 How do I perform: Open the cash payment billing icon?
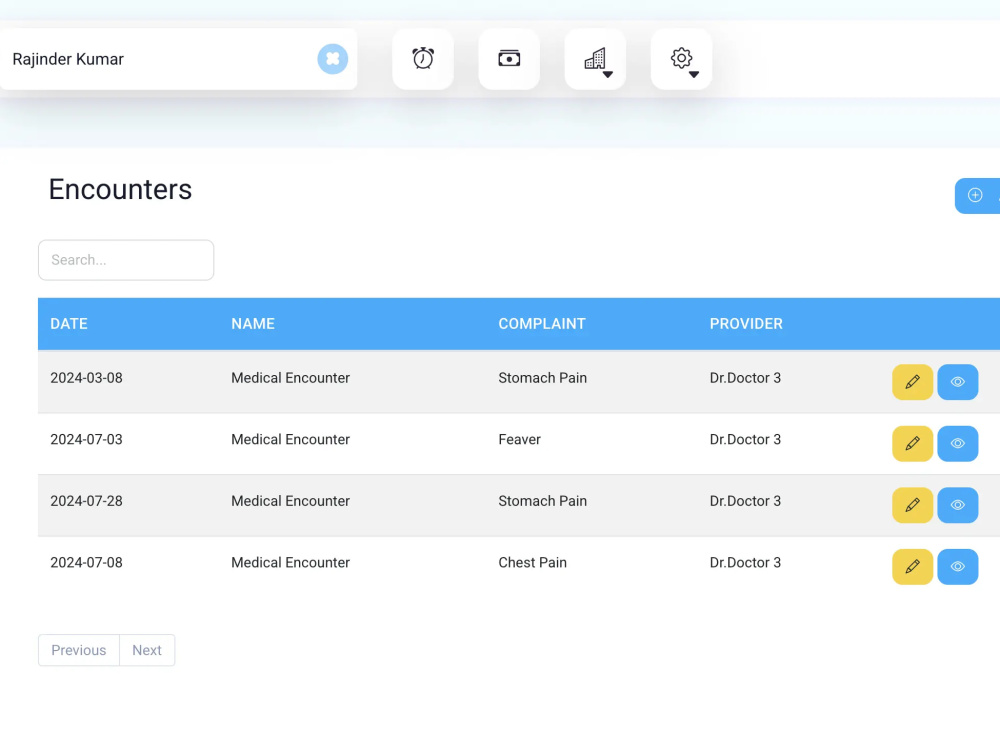pos(509,59)
